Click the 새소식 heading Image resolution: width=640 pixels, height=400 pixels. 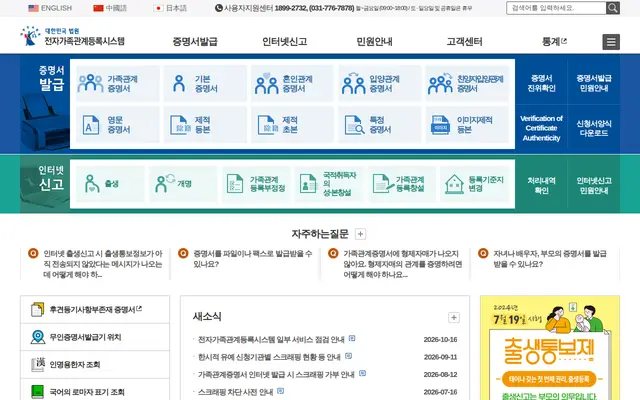point(207,317)
